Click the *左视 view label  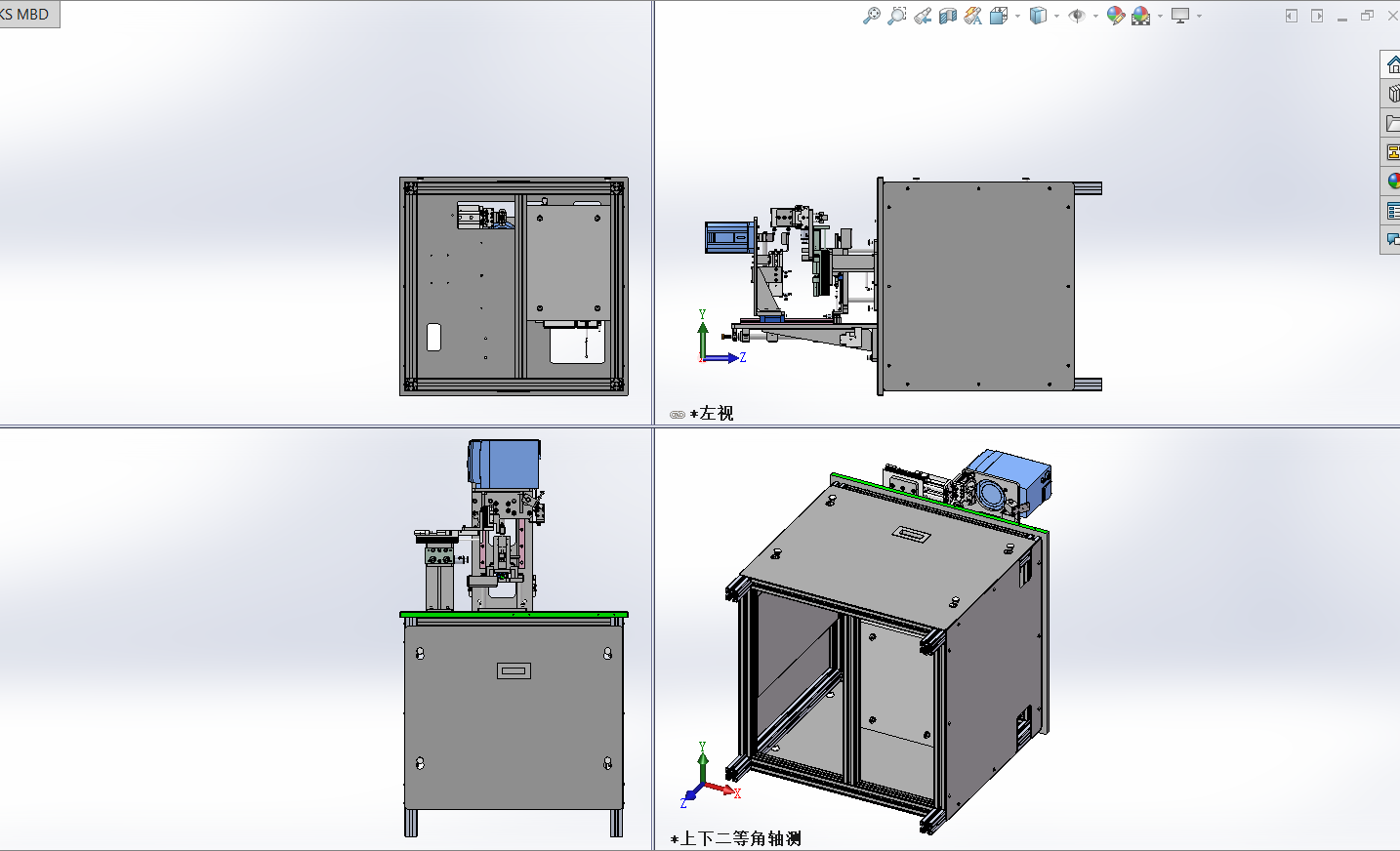pos(712,414)
